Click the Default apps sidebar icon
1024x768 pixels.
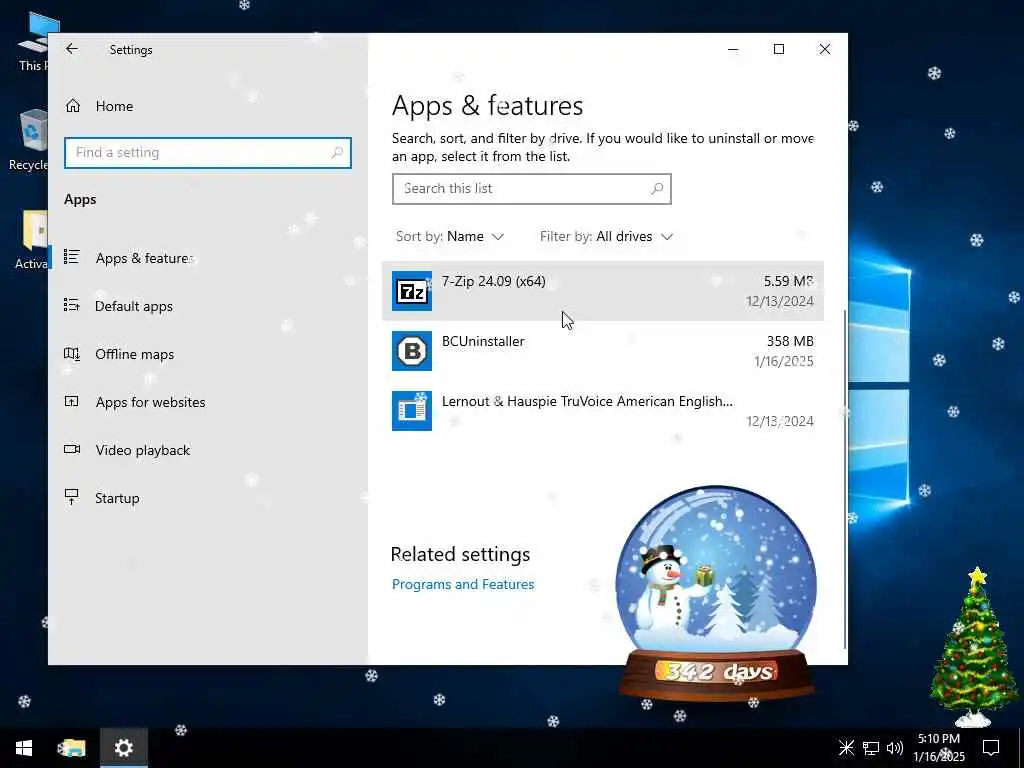(72, 305)
